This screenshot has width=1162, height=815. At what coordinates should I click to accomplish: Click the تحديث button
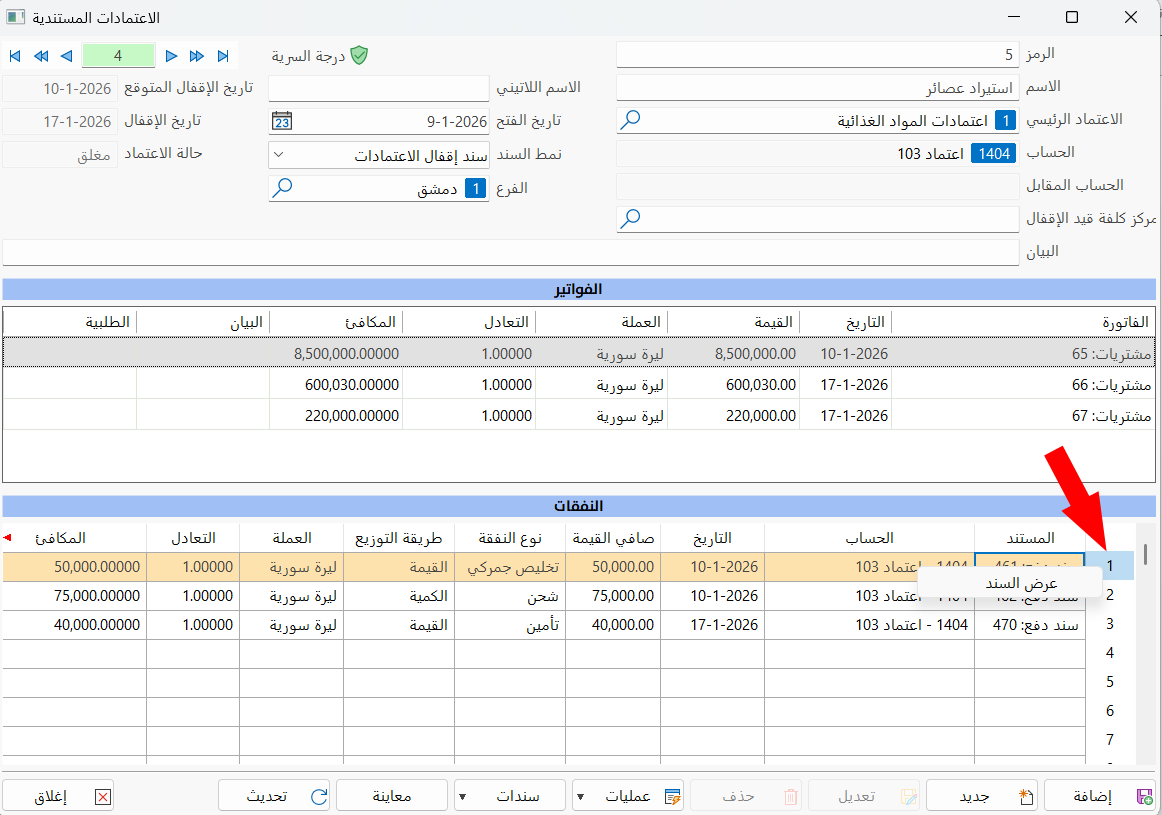pos(274,796)
